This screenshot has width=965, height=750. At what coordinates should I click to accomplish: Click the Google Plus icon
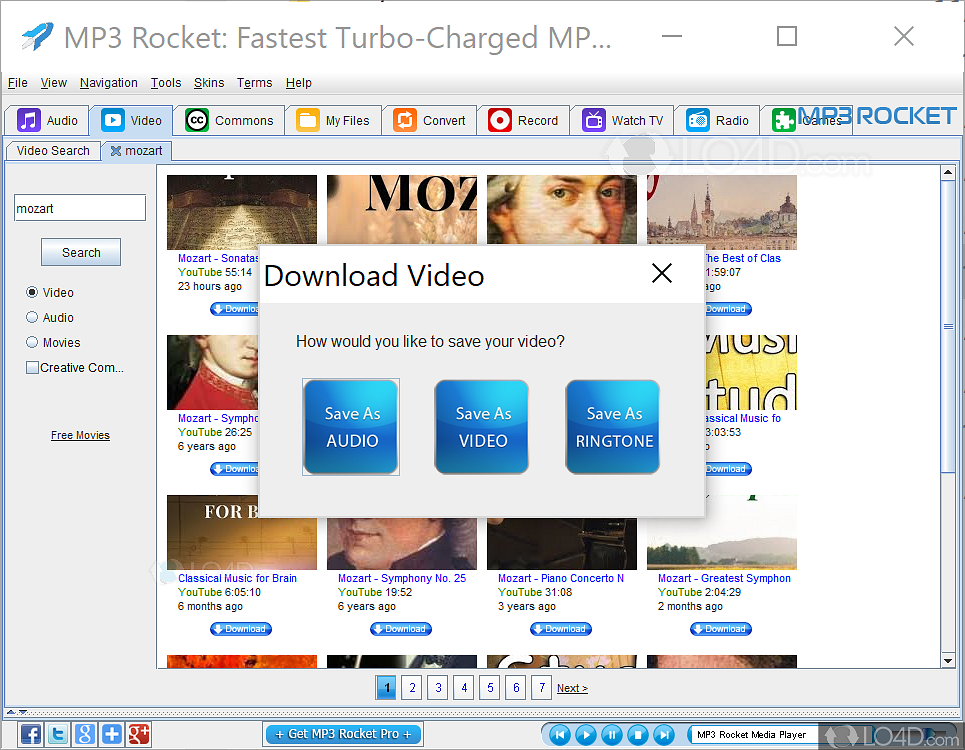(139, 734)
